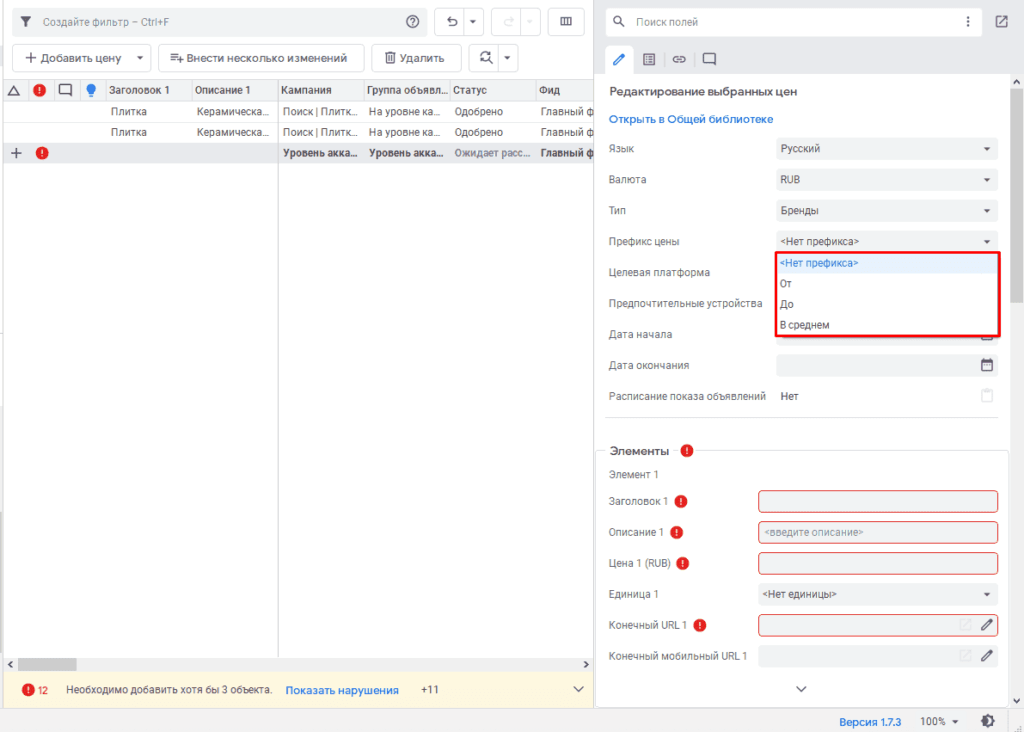Open the 100% zoom dropdown
This screenshot has height=732, width=1024.
pyautogui.click(x=939, y=721)
